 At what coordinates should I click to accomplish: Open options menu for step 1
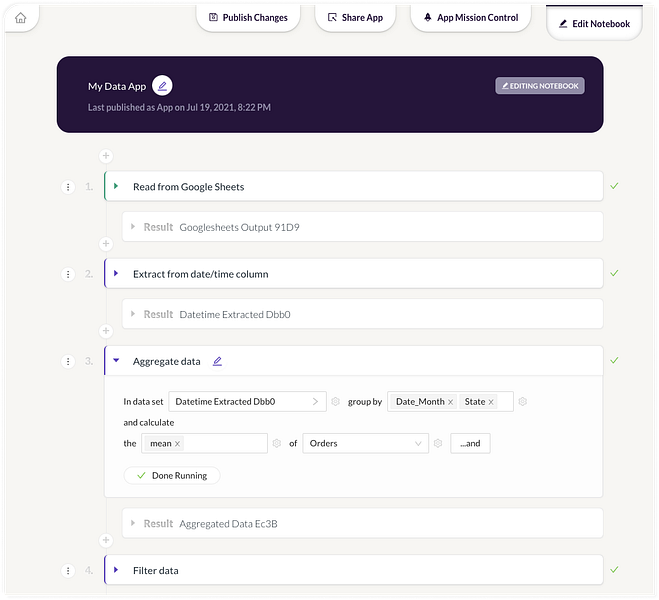coord(68,187)
